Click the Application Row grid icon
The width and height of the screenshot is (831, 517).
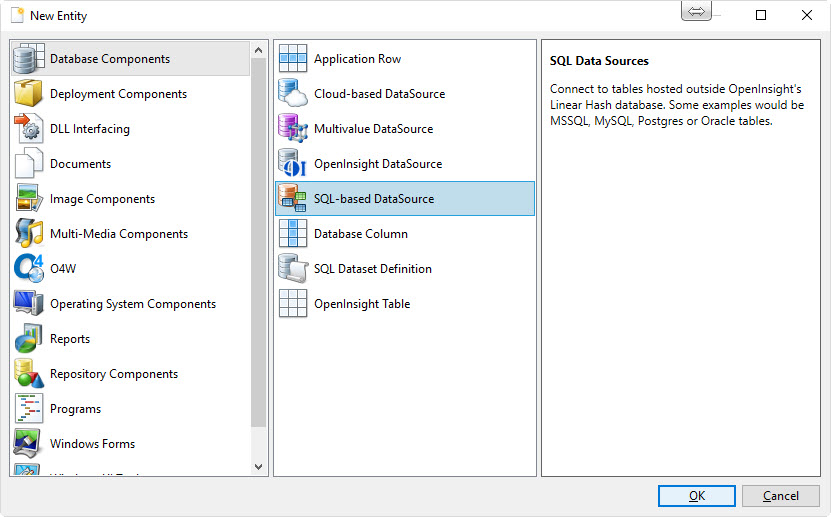coord(293,58)
